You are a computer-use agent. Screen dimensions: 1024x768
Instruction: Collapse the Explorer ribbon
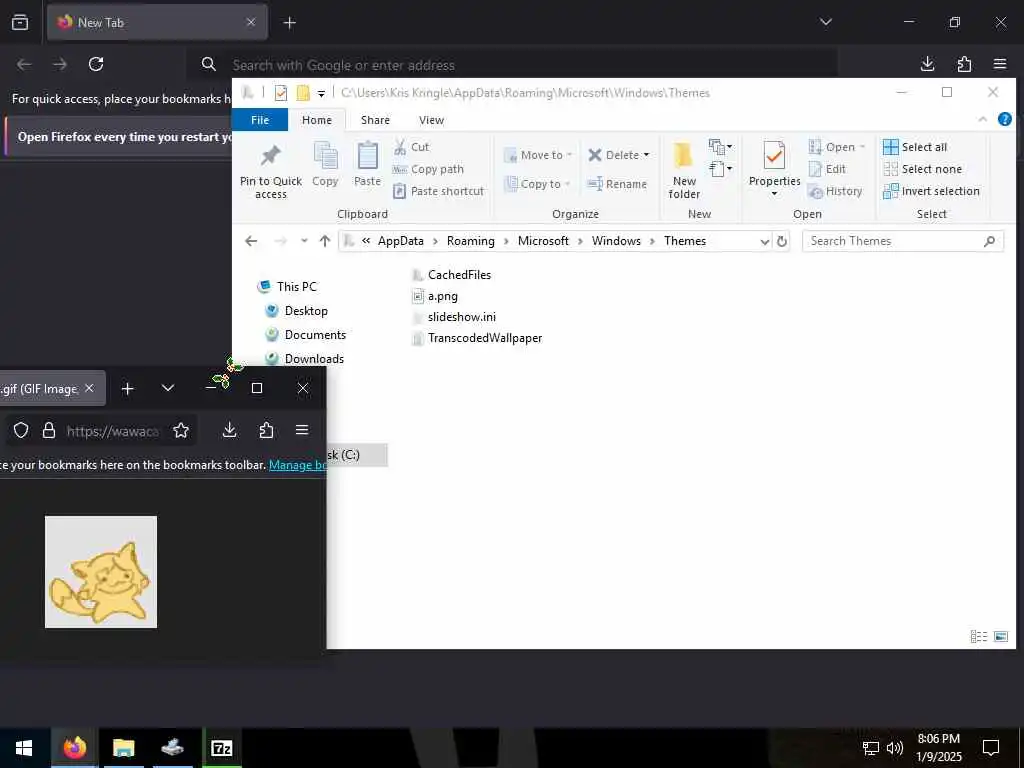(982, 119)
